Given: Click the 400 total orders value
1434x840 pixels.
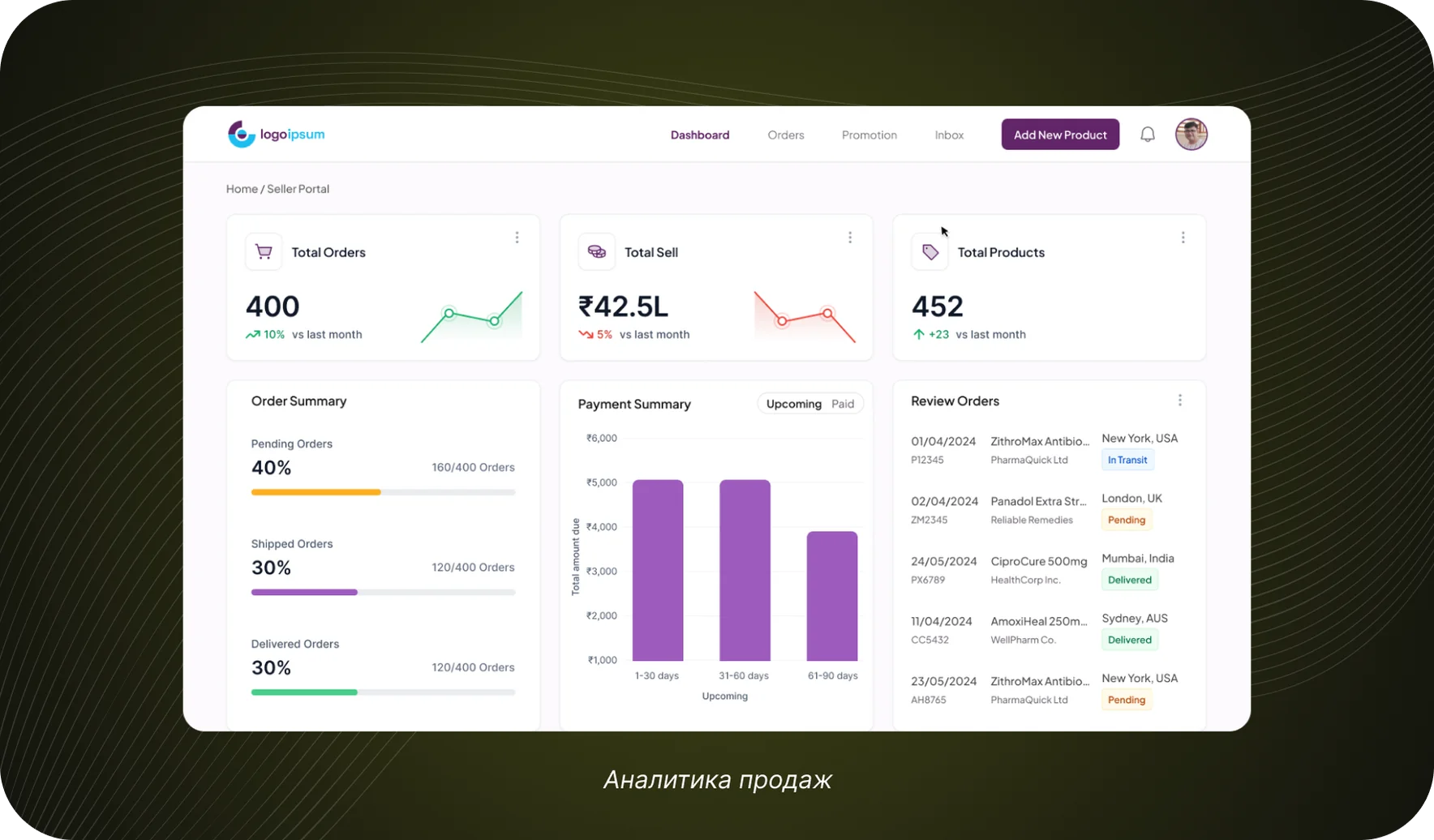Looking at the screenshot, I should tap(273, 306).
